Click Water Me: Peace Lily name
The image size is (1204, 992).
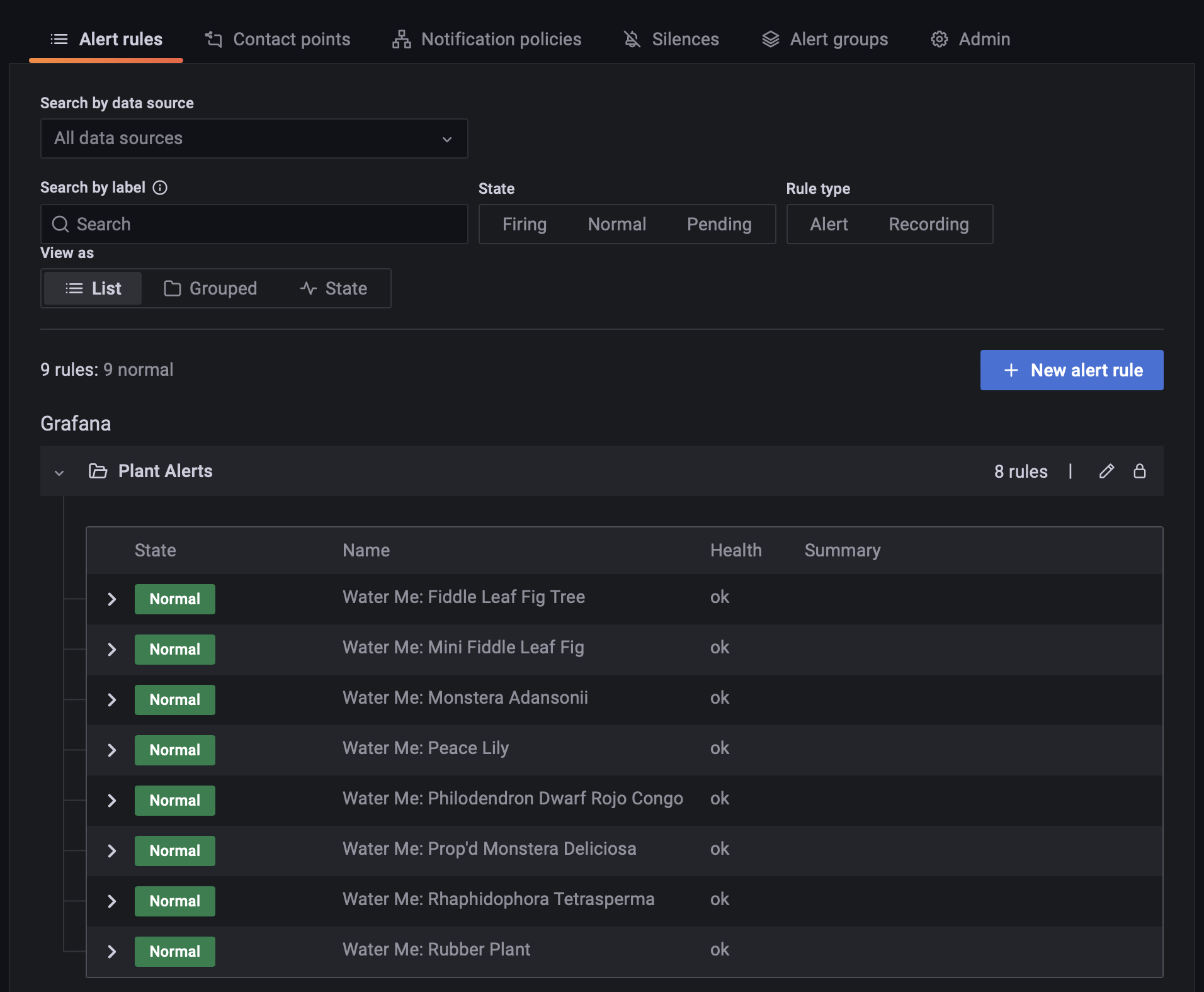tap(425, 748)
